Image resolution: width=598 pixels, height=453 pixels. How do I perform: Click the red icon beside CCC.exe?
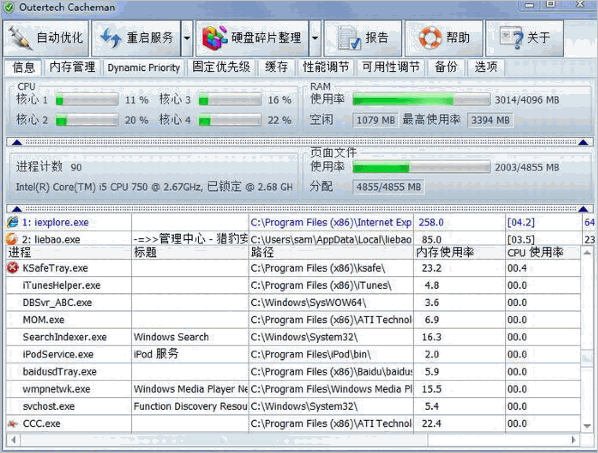(x=13, y=423)
